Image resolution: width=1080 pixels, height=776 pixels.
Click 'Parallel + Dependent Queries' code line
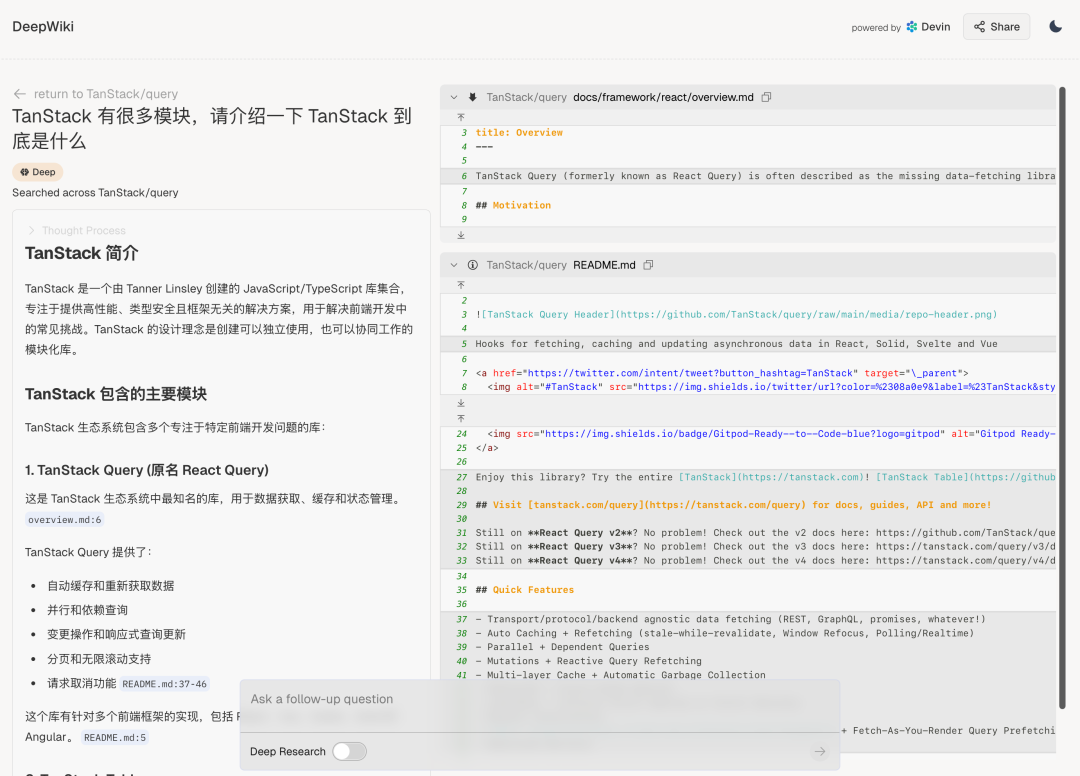point(562,647)
